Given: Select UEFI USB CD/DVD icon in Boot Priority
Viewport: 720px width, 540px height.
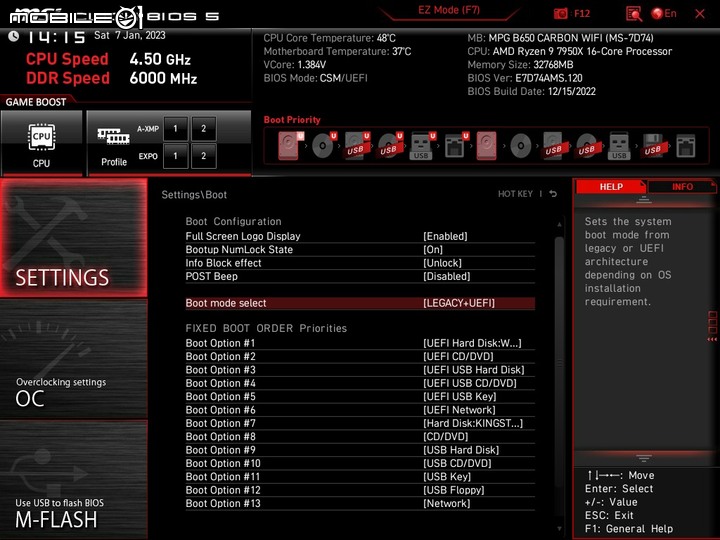Looking at the screenshot, I should click(390, 146).
